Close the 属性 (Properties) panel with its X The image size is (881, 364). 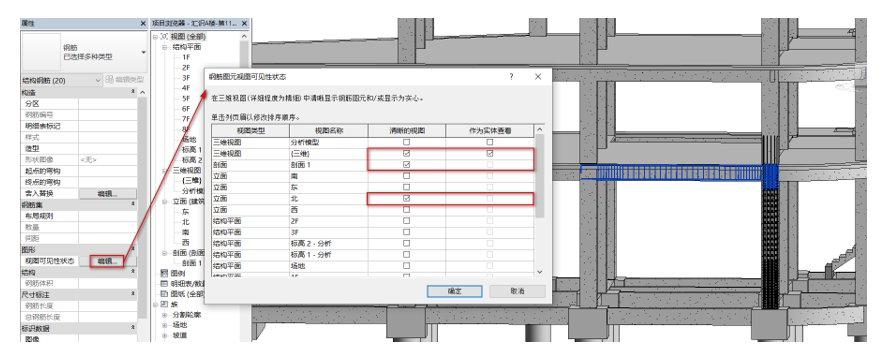point(143,24)
